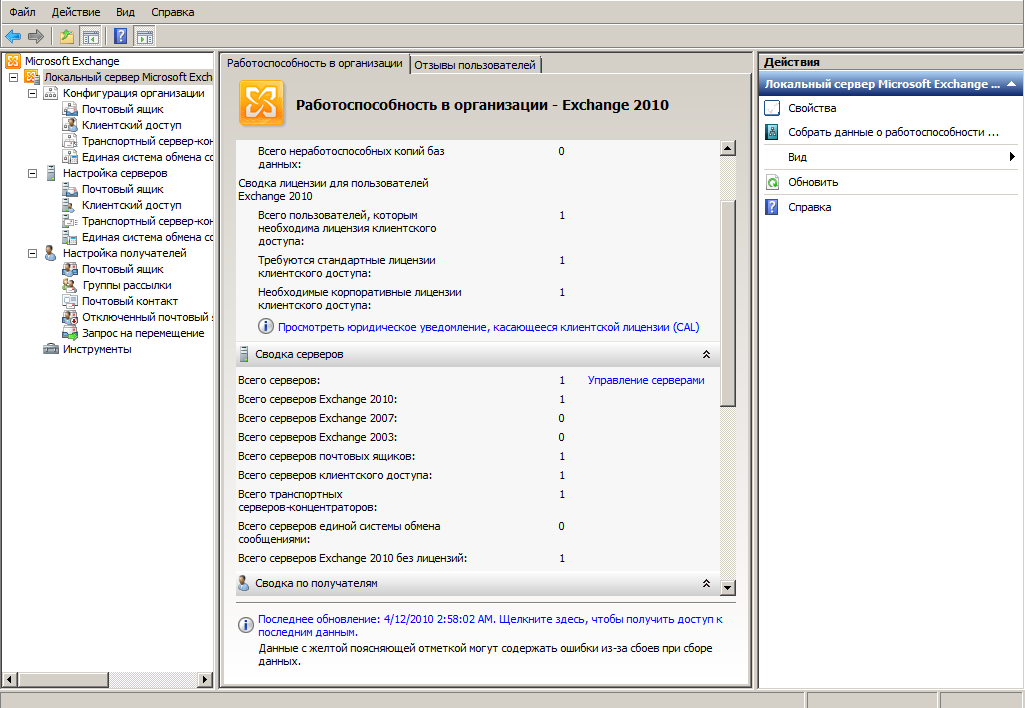Viewport: 1025px width, 708px height.
Task: Open the Управление серверами link
Action: tap(646, 380)
